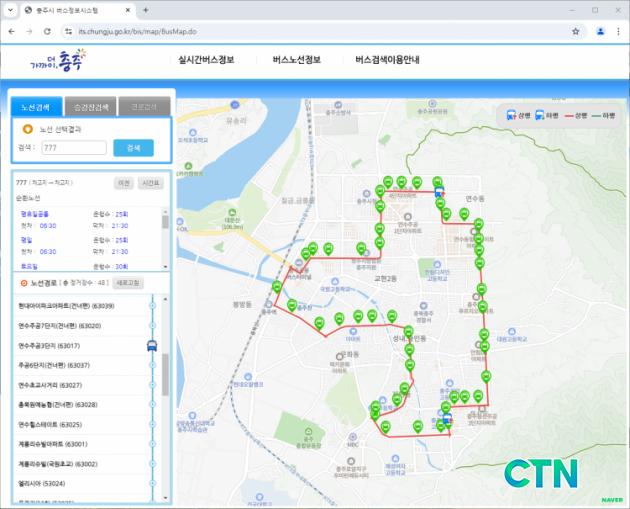The image size is (630, 509).
Task: Click the browser forward arrow
Action: pos(29,31)
